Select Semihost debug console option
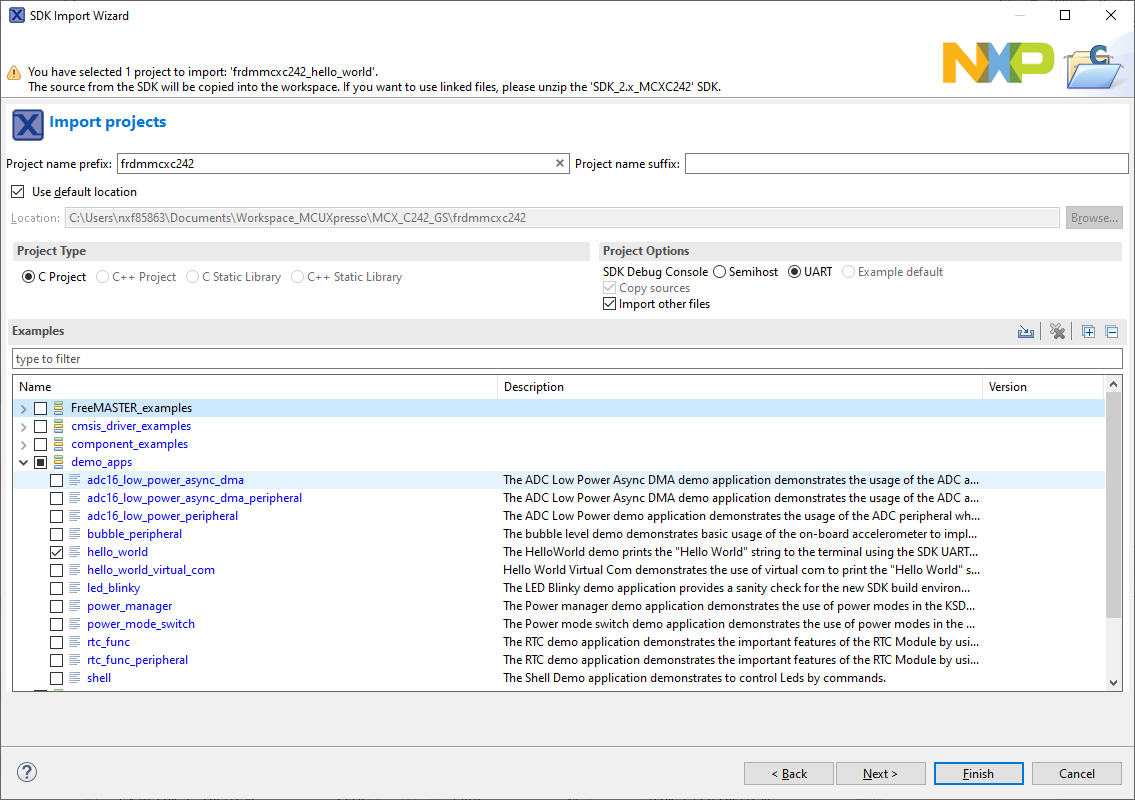The image size is (1135, 800). click(720, 272)
